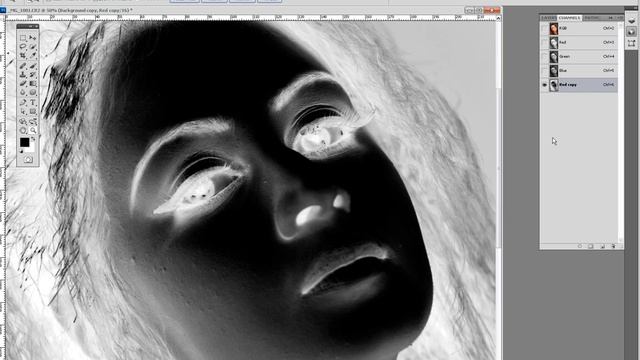640x360 pixels.
Task: Toggle Quick Mask mode button
Action: pos(28,160)
